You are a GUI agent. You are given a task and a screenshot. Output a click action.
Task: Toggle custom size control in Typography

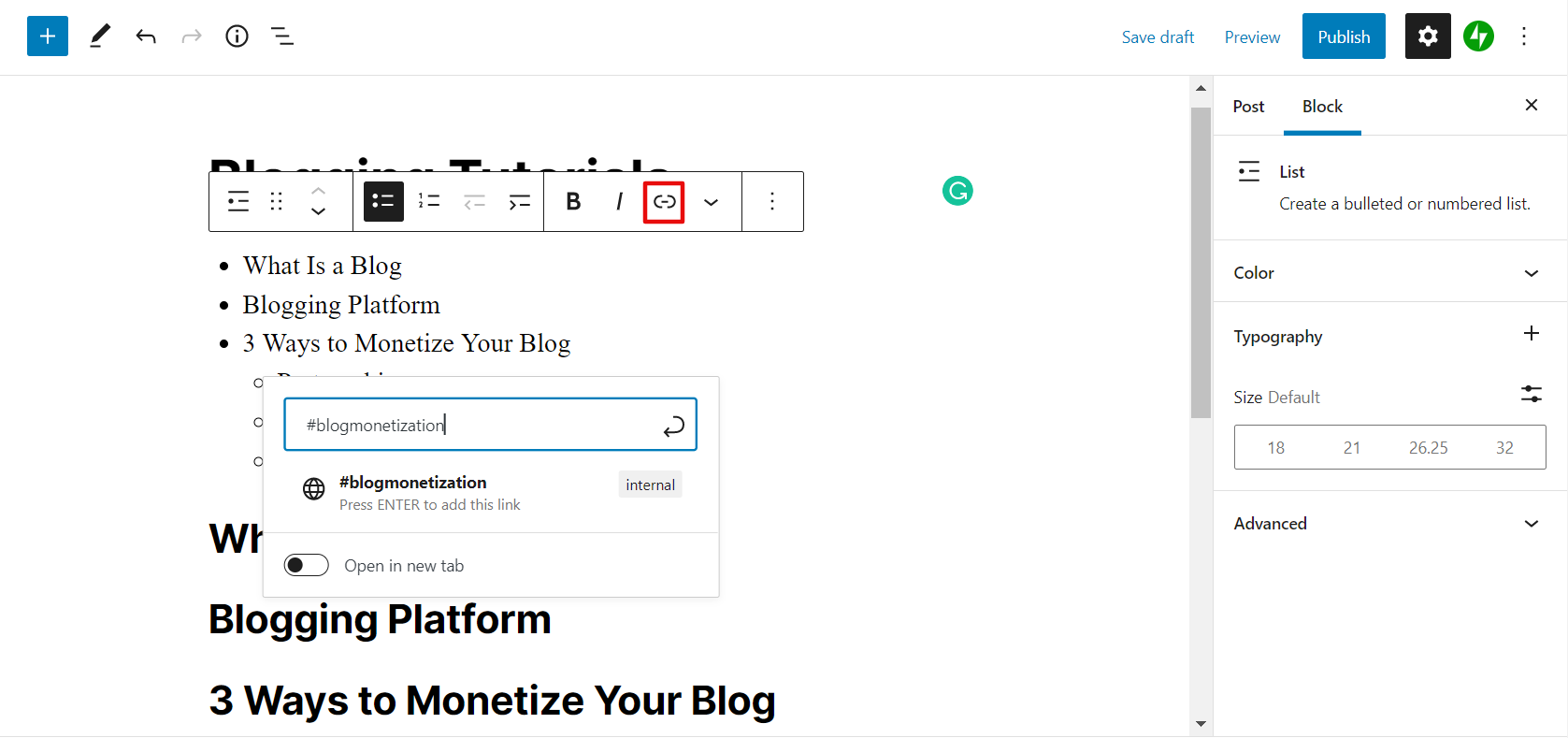pyautogui.click(x=1531, y=394)
